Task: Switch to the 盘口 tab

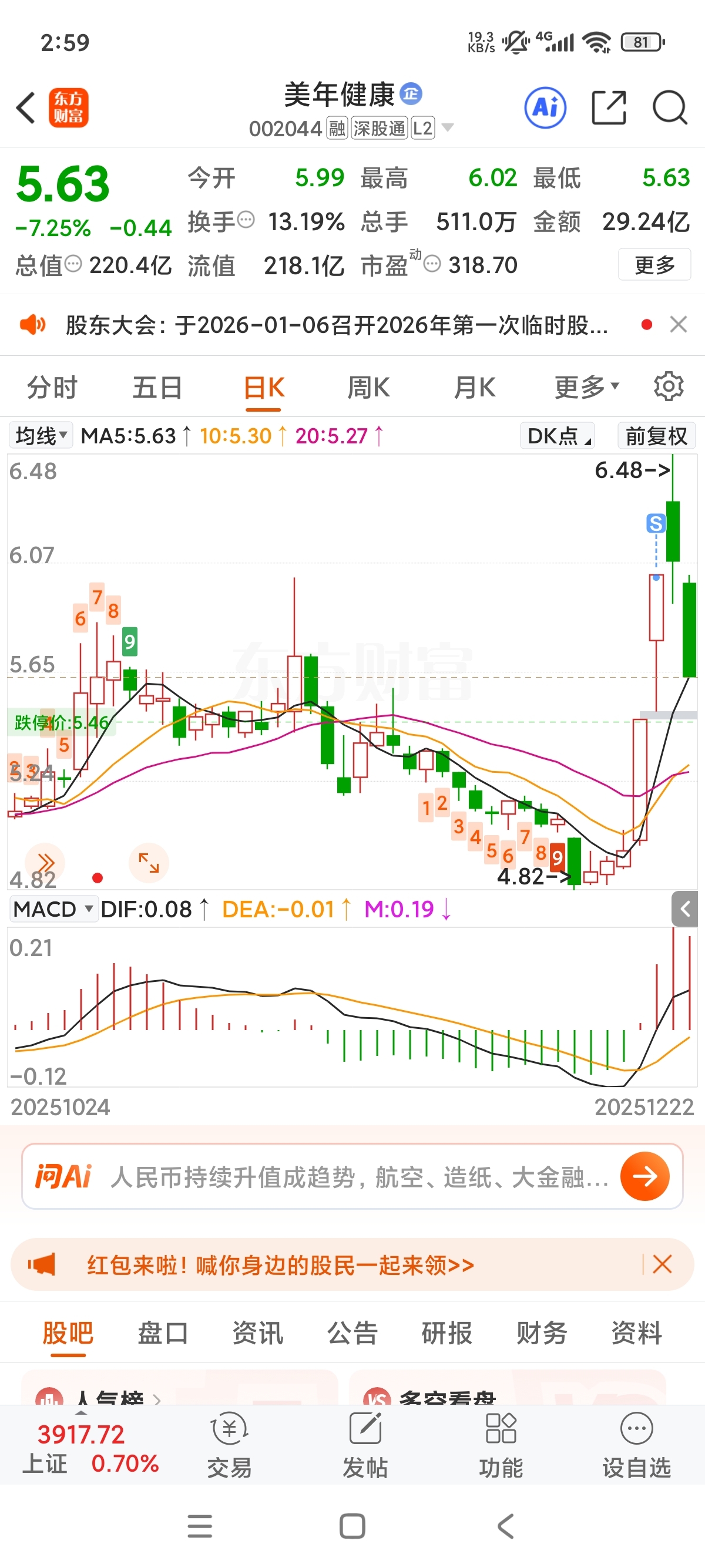Action: tap(163, 1333)
